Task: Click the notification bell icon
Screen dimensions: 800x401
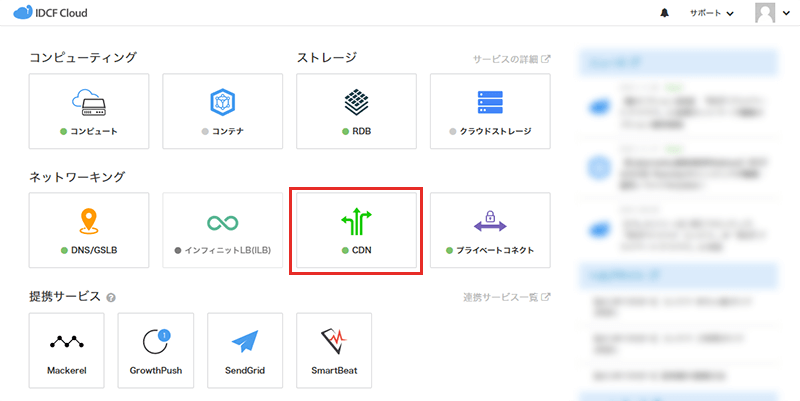Action: 665,13
